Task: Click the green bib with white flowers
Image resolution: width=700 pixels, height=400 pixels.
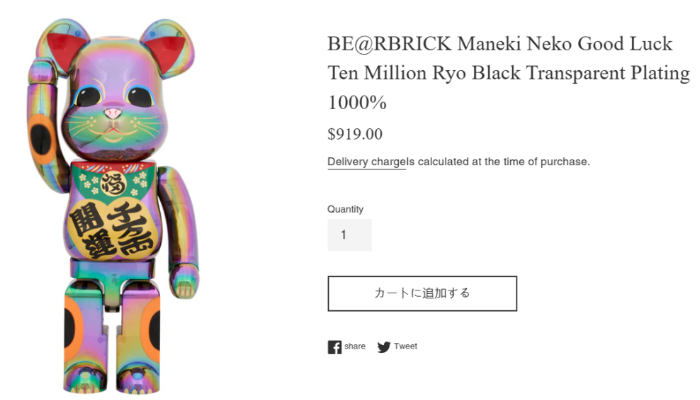Action: pyautogui.click(x=112, y=178)
